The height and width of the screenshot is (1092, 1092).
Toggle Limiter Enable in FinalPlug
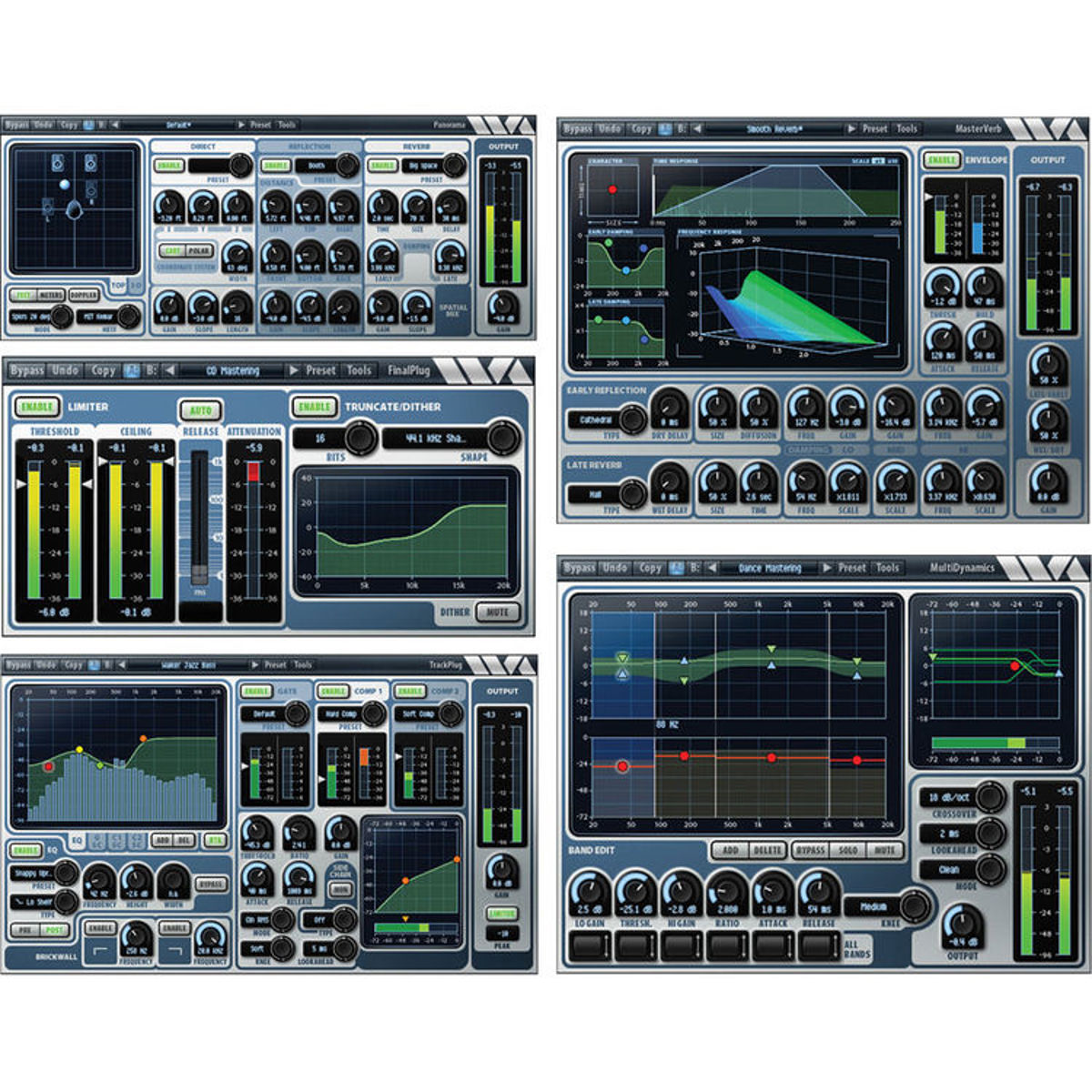[x=37, y=407]
